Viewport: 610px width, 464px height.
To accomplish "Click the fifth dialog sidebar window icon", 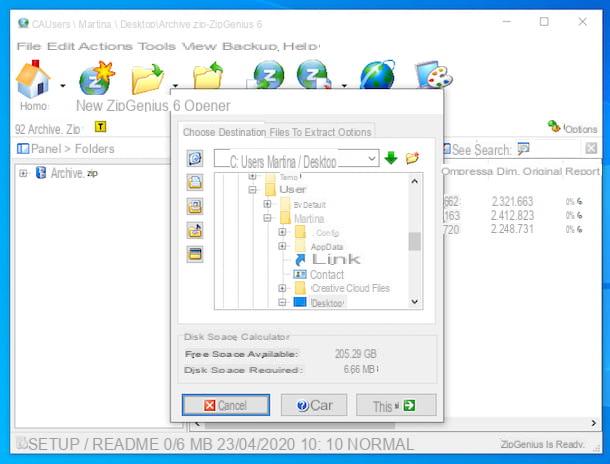I will coord(195,254).
